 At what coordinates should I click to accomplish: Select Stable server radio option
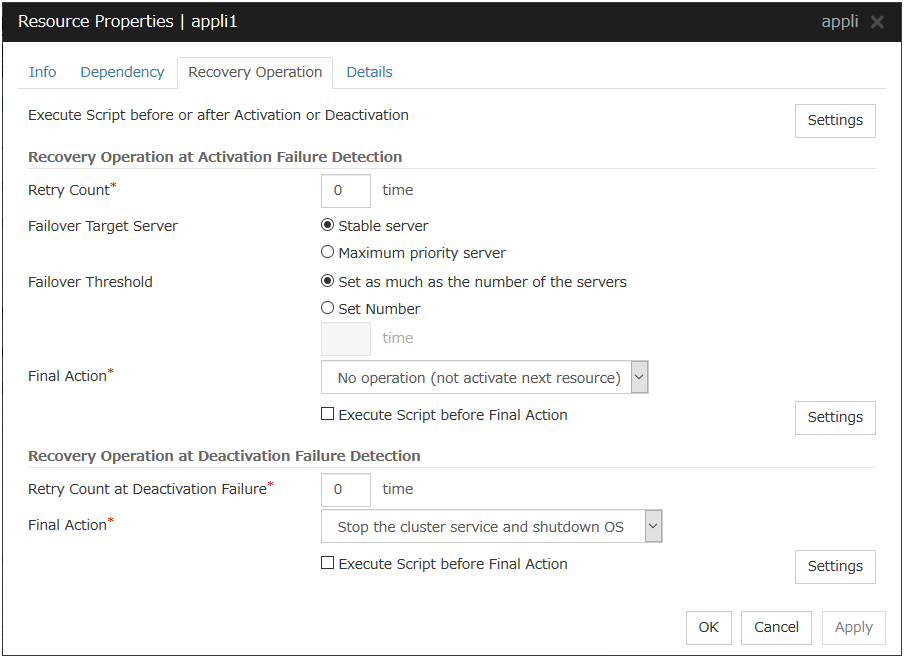point(328,226)
